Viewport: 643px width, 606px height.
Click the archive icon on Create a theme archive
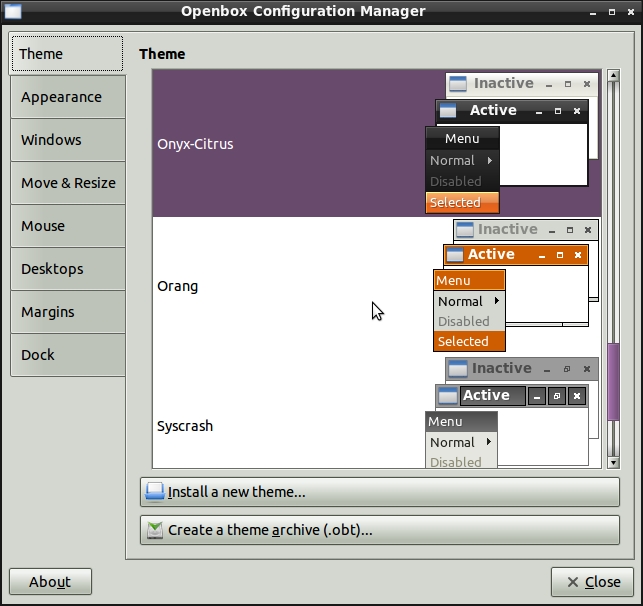(x=154, y=530)
